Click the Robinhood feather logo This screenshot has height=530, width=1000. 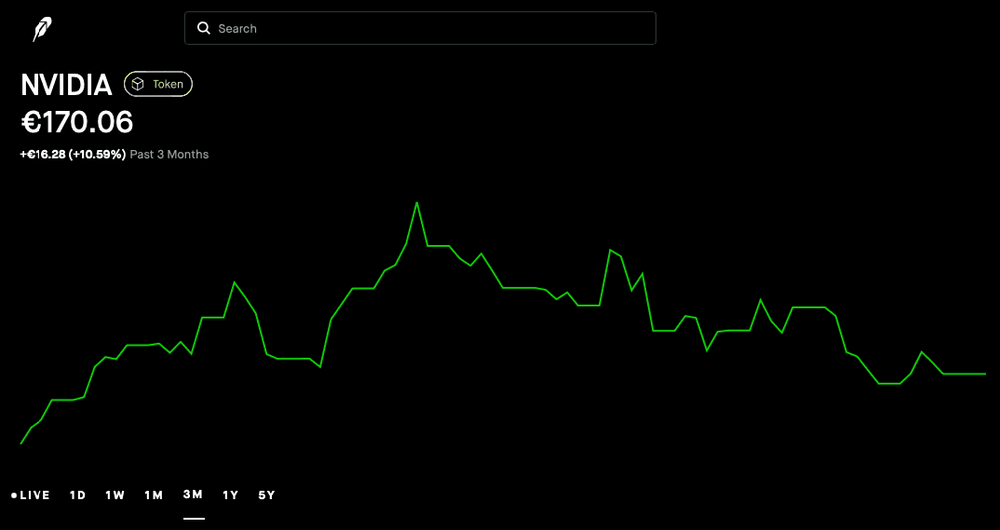coord(42,29)
